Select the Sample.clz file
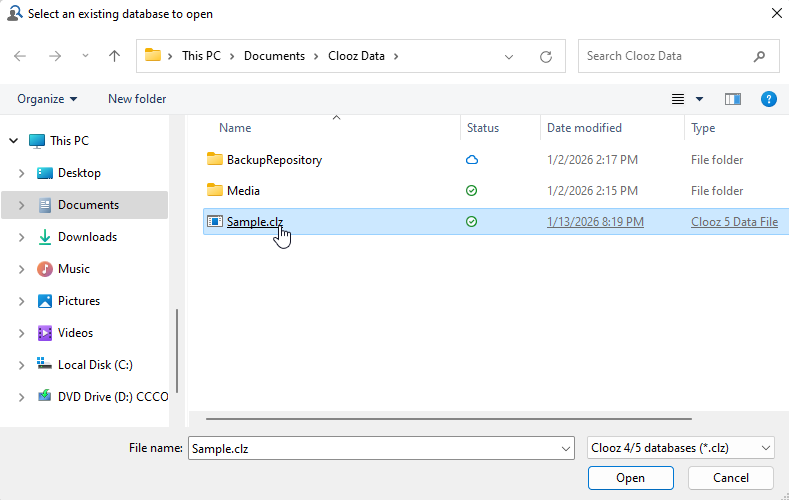This screenshot has width=789, height=500. click(x=253, y=222)
